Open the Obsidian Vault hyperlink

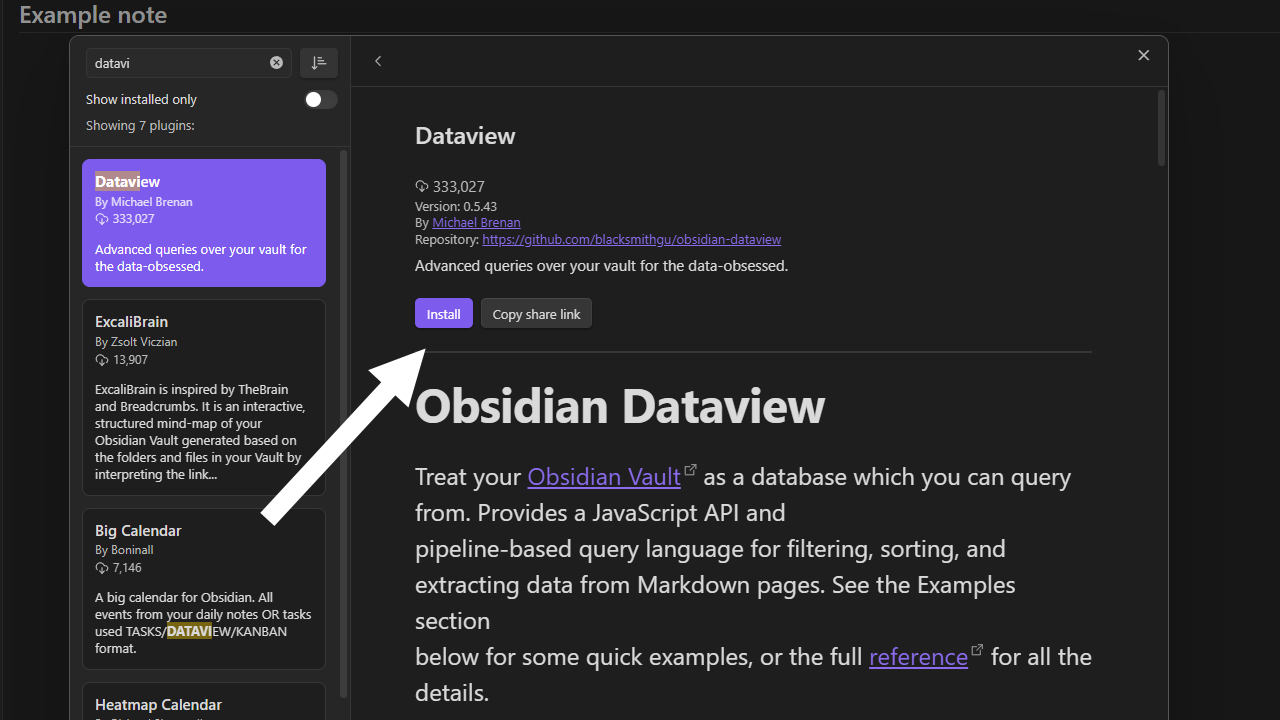[x=603, y=477]
